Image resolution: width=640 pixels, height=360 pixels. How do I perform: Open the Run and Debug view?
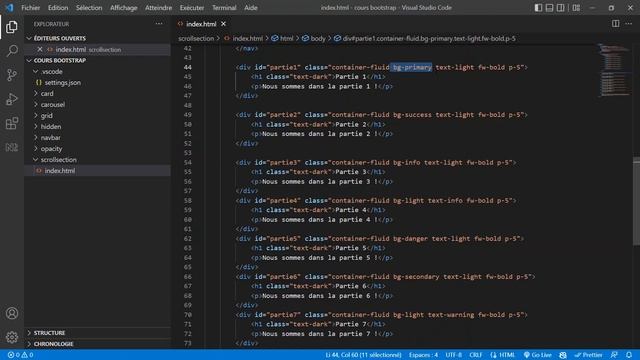click(x=12, y=99)
